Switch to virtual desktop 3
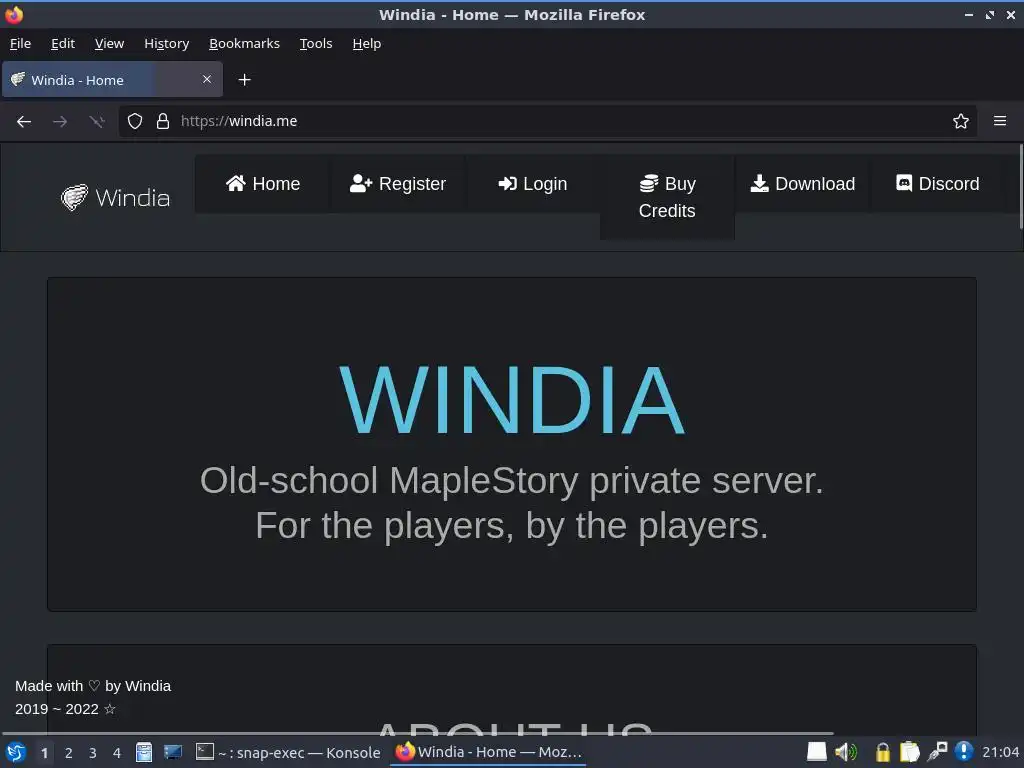The height and width of the screenshot is (768, 1024). tap(93, 753)
